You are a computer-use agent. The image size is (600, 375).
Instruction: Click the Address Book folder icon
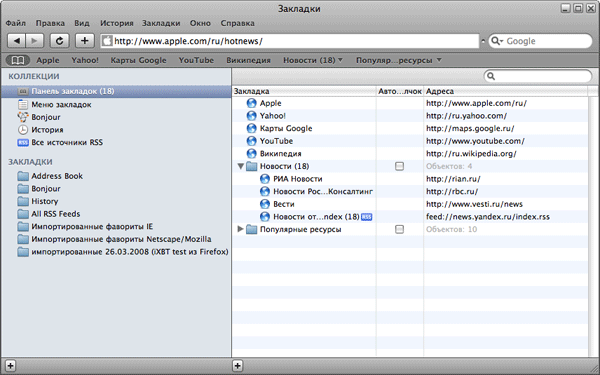click(23, 176)
